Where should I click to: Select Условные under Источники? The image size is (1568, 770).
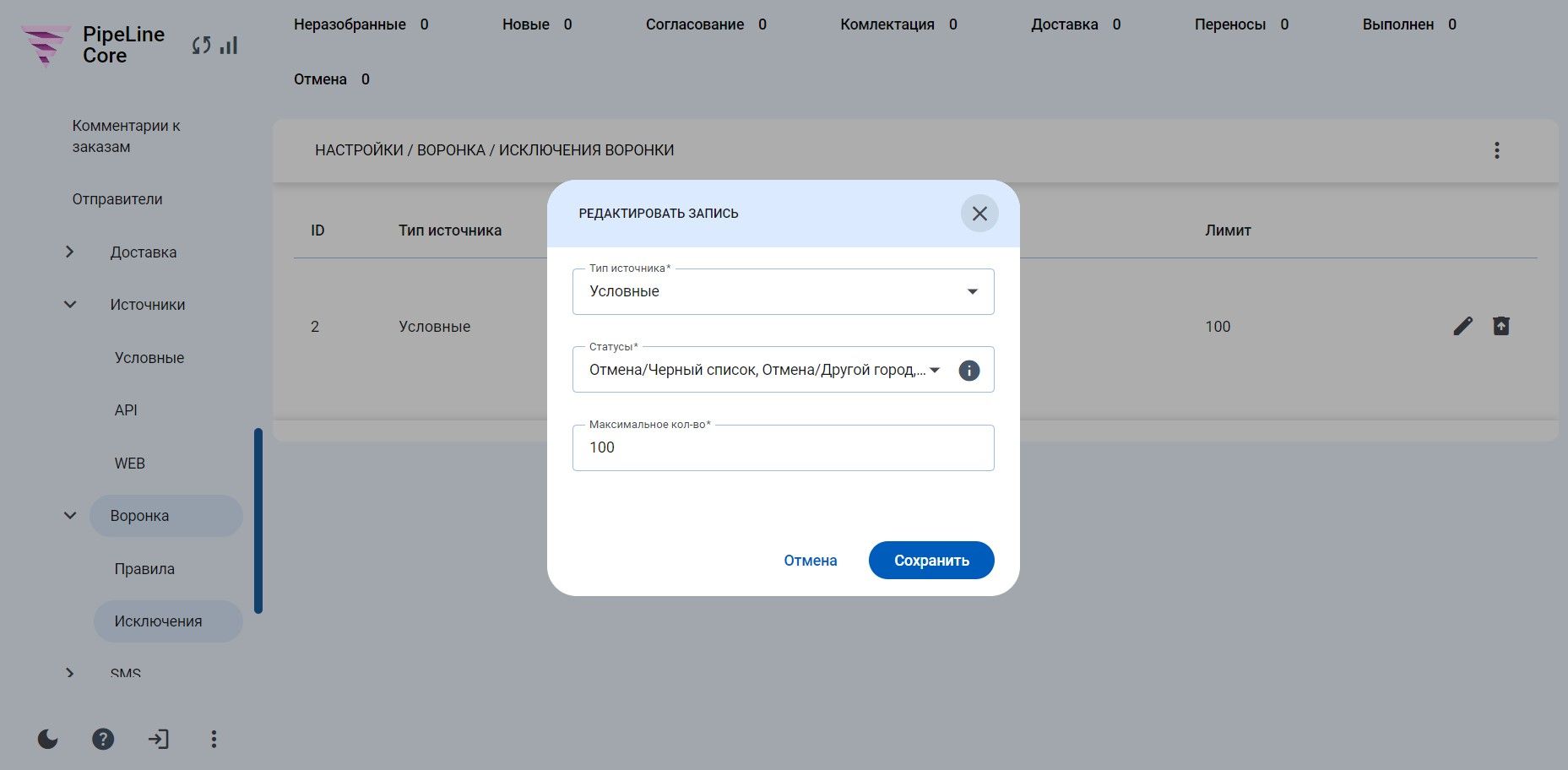coord(149,358)
